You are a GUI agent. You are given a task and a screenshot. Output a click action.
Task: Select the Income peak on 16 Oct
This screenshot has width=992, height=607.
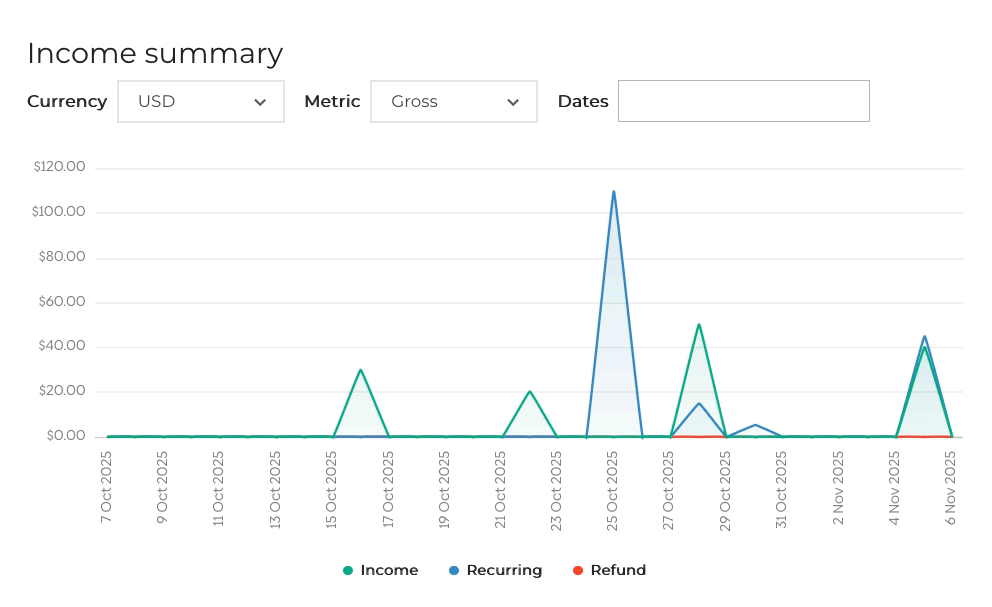coord(361,370)
